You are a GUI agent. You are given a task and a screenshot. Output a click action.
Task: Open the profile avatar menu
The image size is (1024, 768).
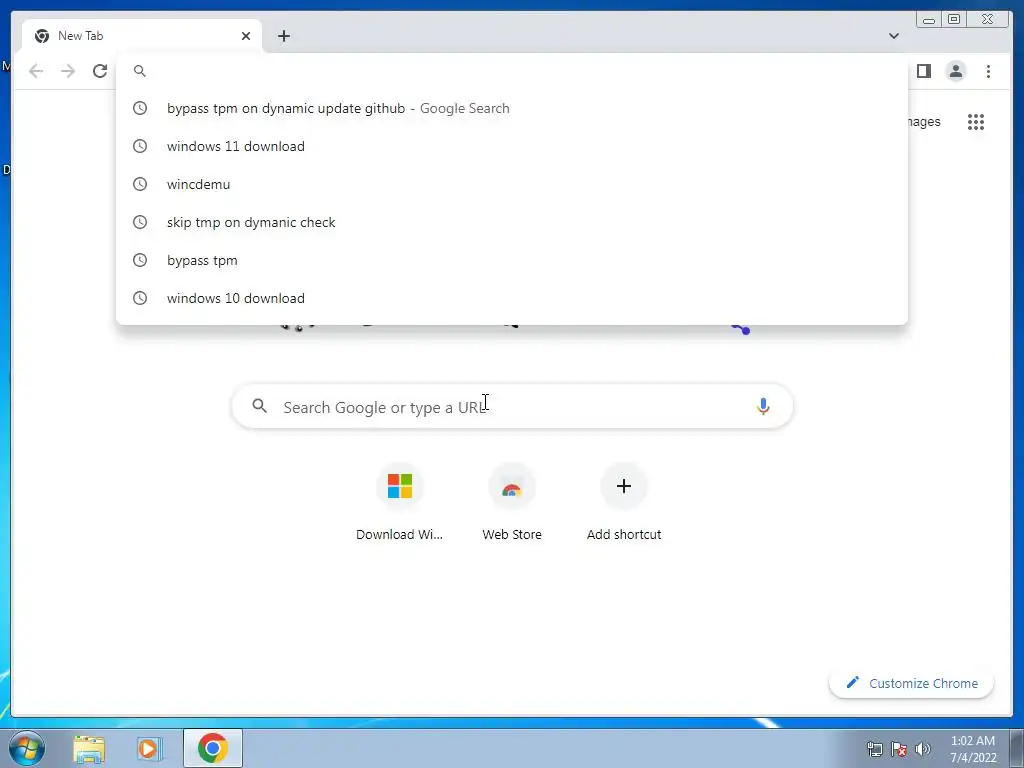coord(955,71)
